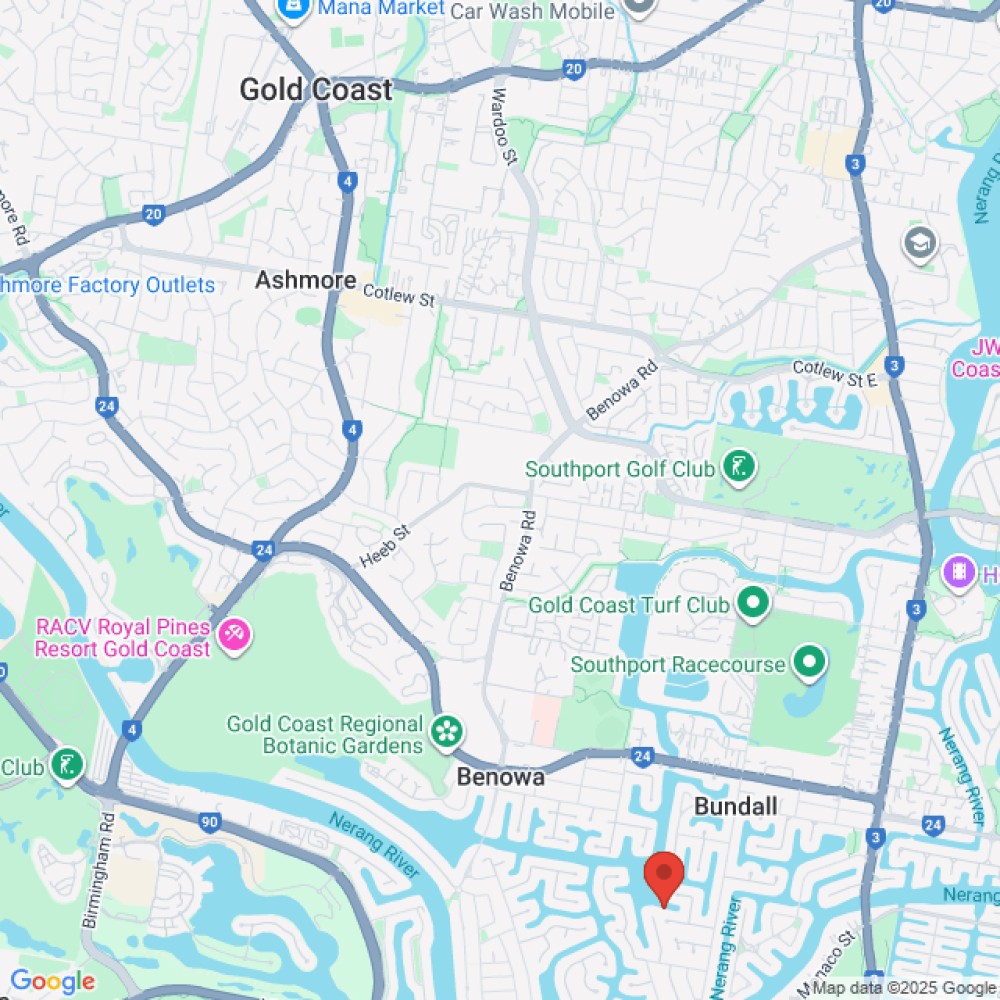Click the red location pin marker
Viewport: 1000px width, 1000px height.
(x=664, y=878)
